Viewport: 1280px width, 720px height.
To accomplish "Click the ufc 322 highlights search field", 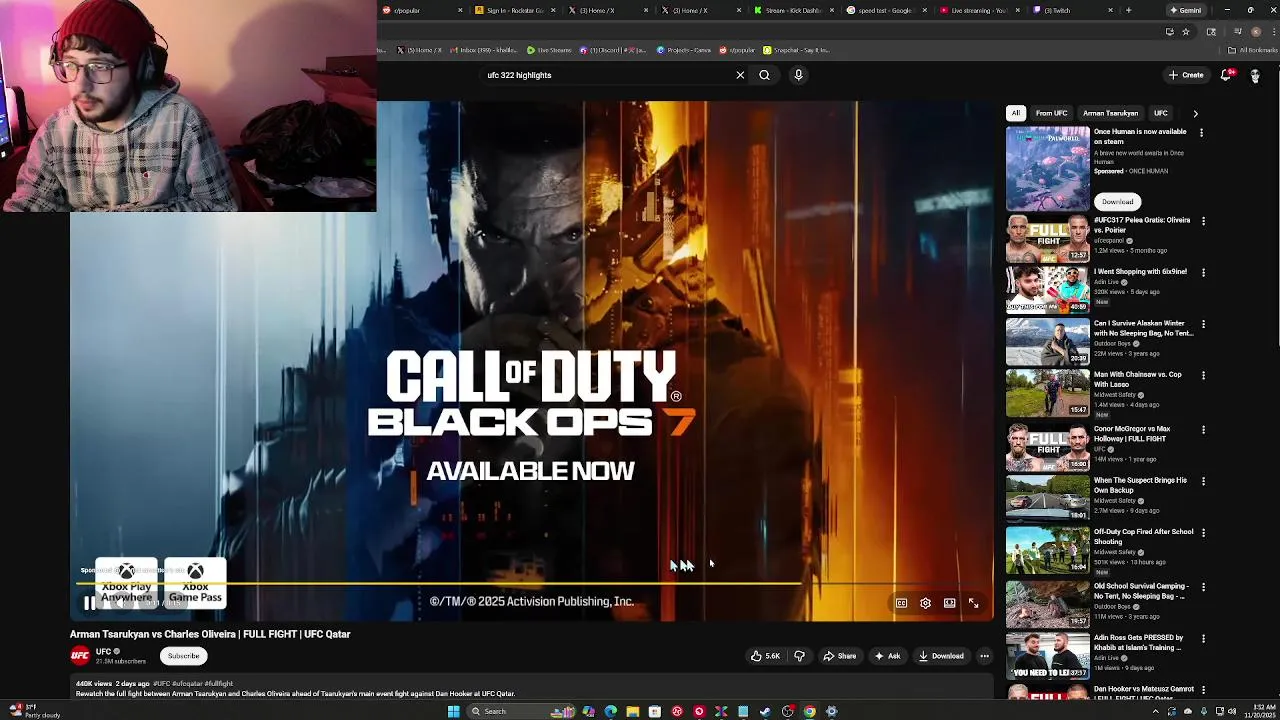I will tap(608, 75).
